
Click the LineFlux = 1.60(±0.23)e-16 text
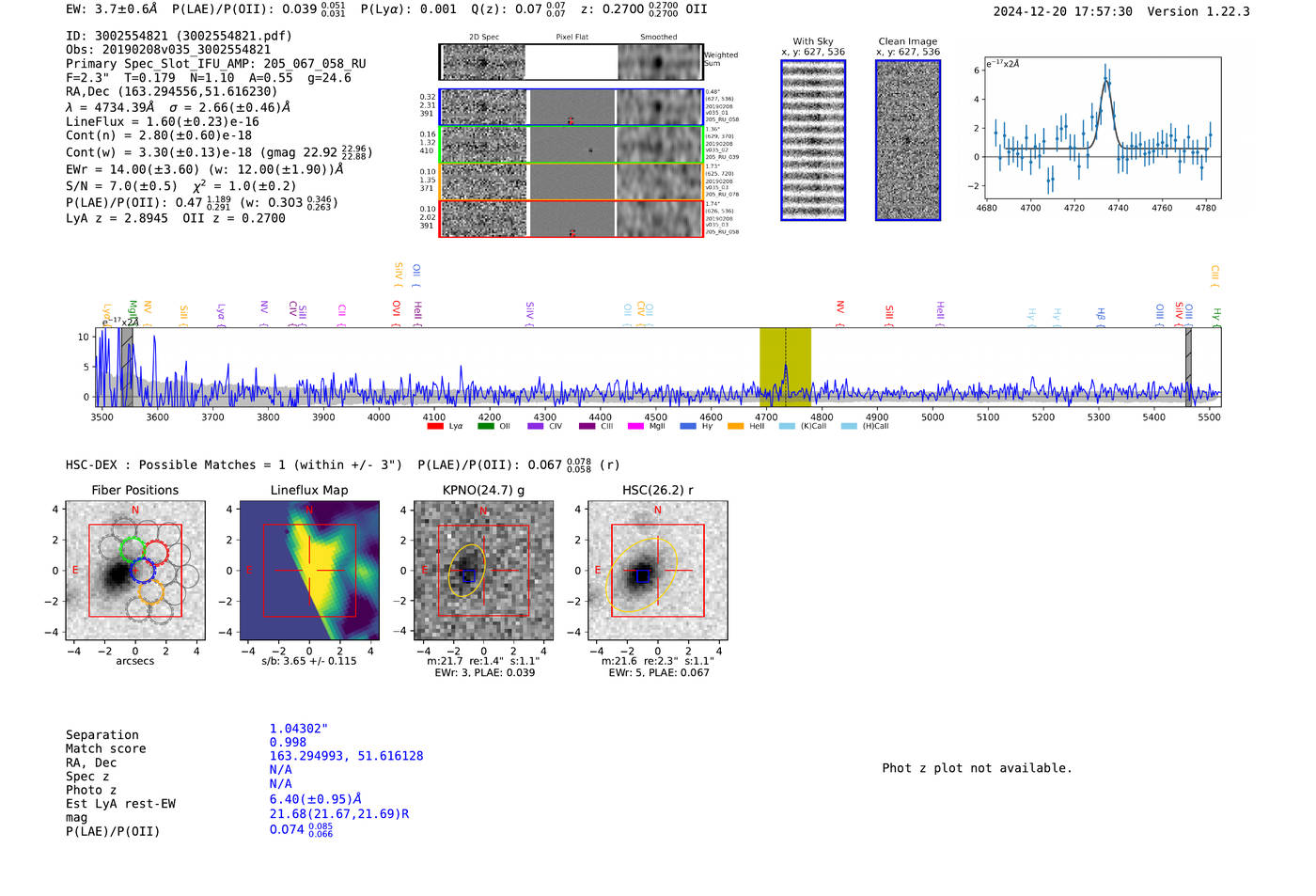pos(163,122)
